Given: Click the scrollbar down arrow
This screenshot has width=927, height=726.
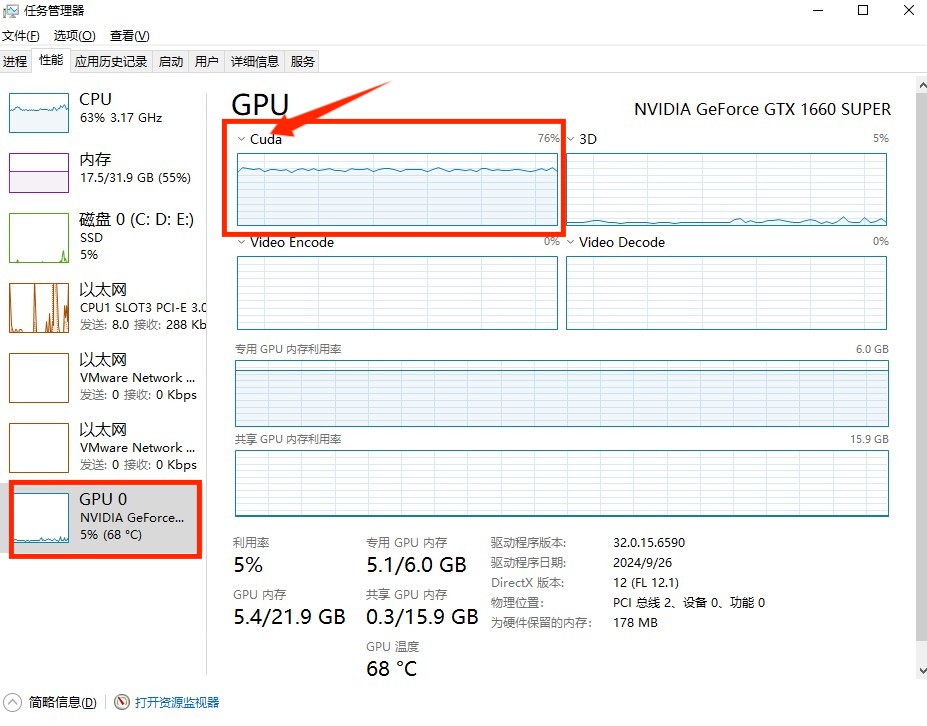Looking at the screenshot, I should click(x=921, y=671).
